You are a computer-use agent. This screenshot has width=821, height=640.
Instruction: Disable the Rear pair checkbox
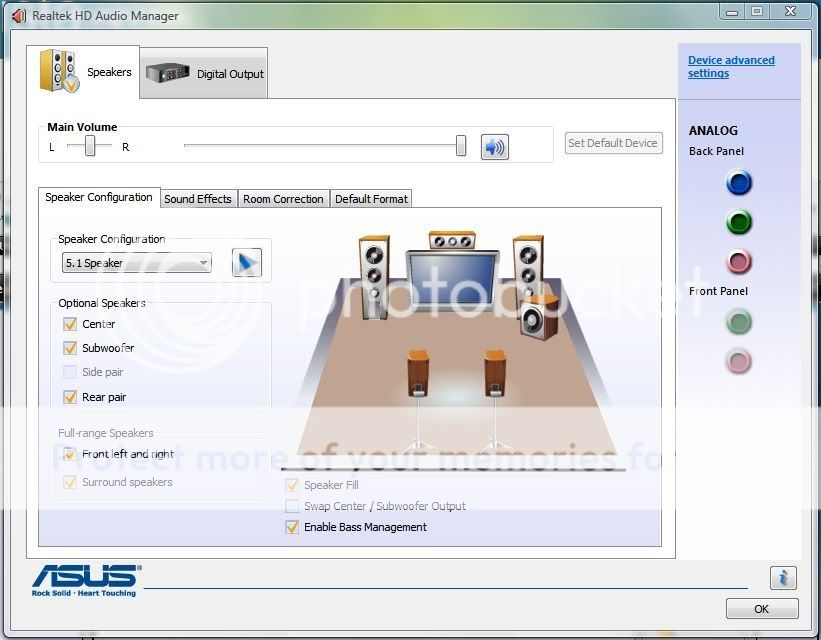[x=70, y=397]
